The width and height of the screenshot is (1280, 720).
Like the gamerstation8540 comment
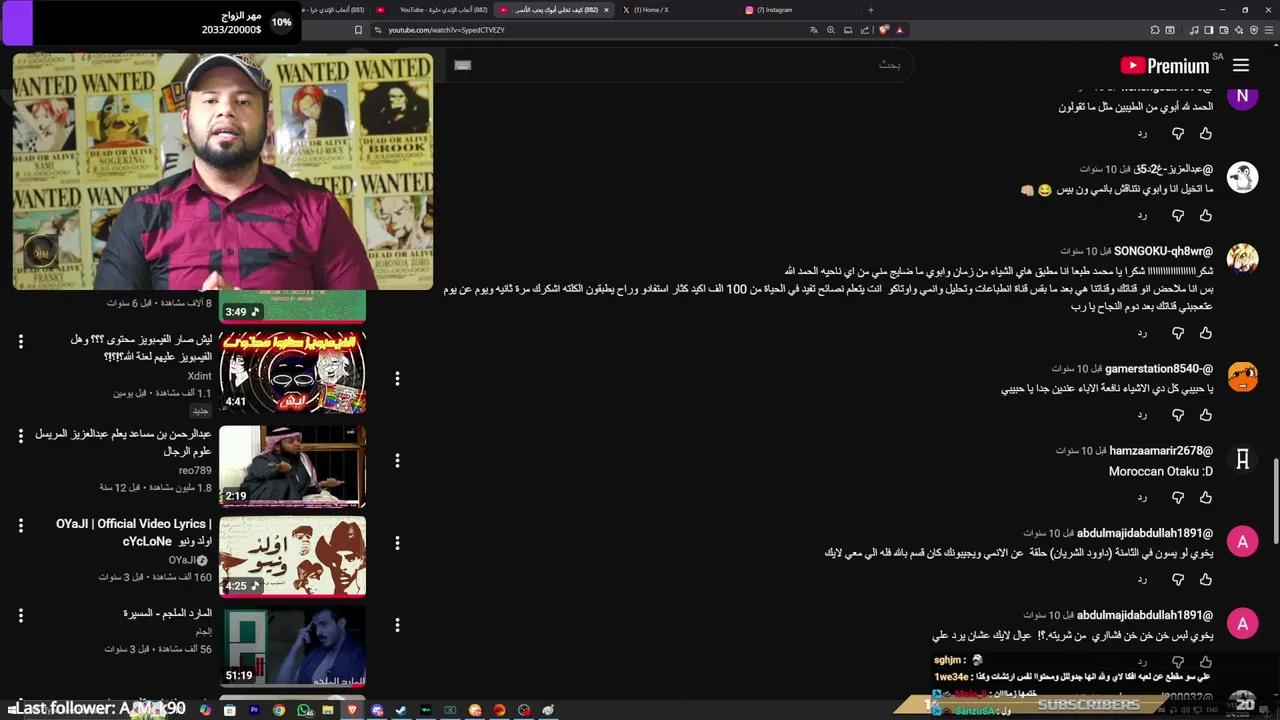[x=1206, y=415]
